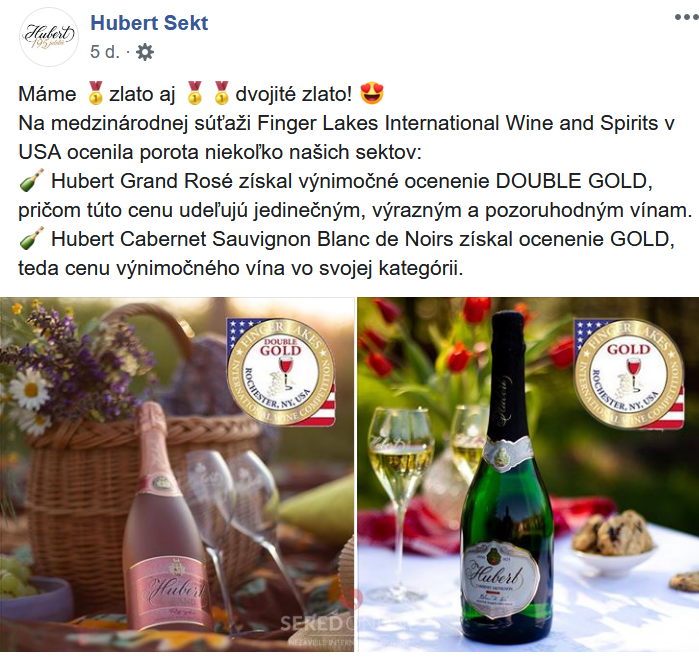699x665 pixels.
Task: Click the Hubert Sekt profile picture
Action: [x=49, y=37]
